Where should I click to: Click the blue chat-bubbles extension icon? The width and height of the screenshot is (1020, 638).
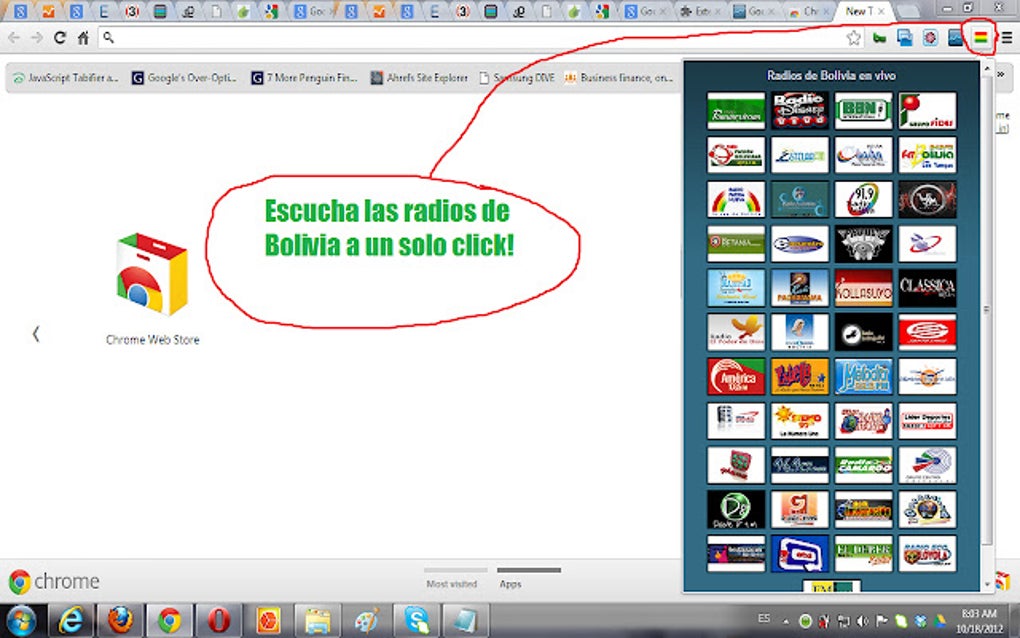904,38
